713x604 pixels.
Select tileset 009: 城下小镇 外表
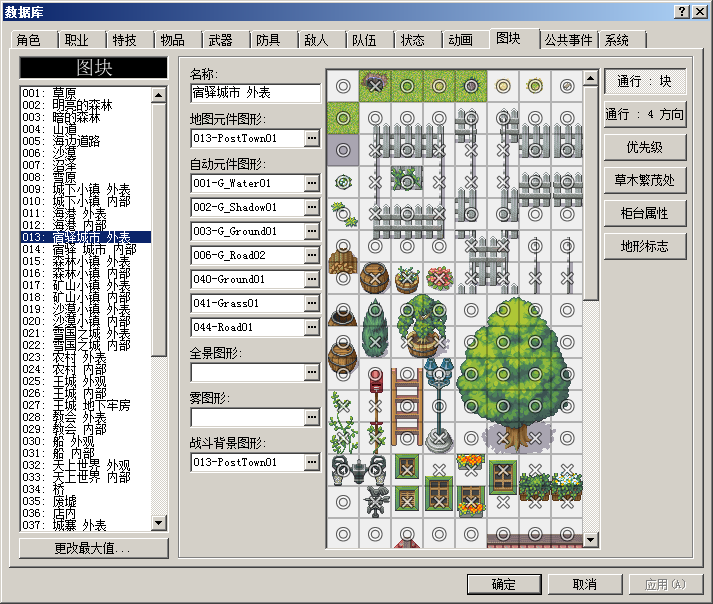[x=86, y=189]
